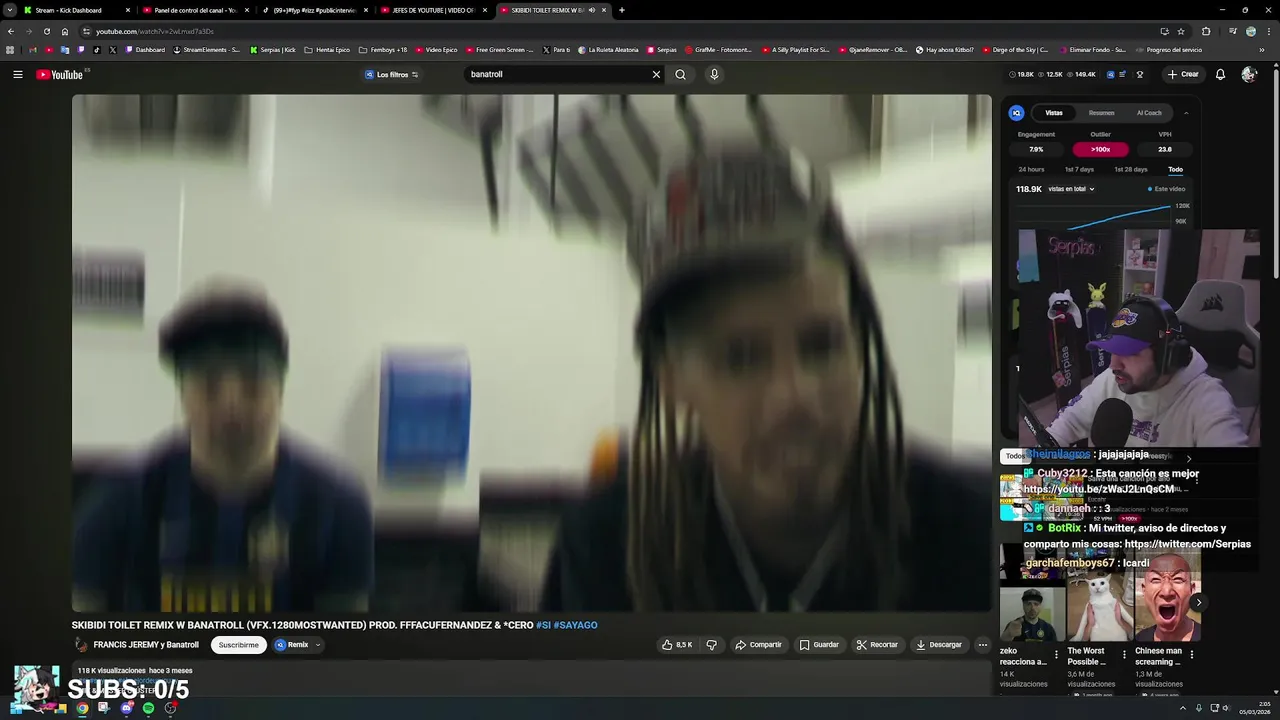
Task: Select the 24 hours range
Action: click(1031, 169)
